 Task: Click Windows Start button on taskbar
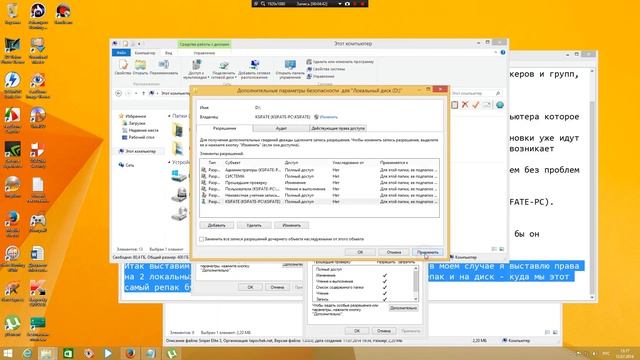click(x=7, y=353)
